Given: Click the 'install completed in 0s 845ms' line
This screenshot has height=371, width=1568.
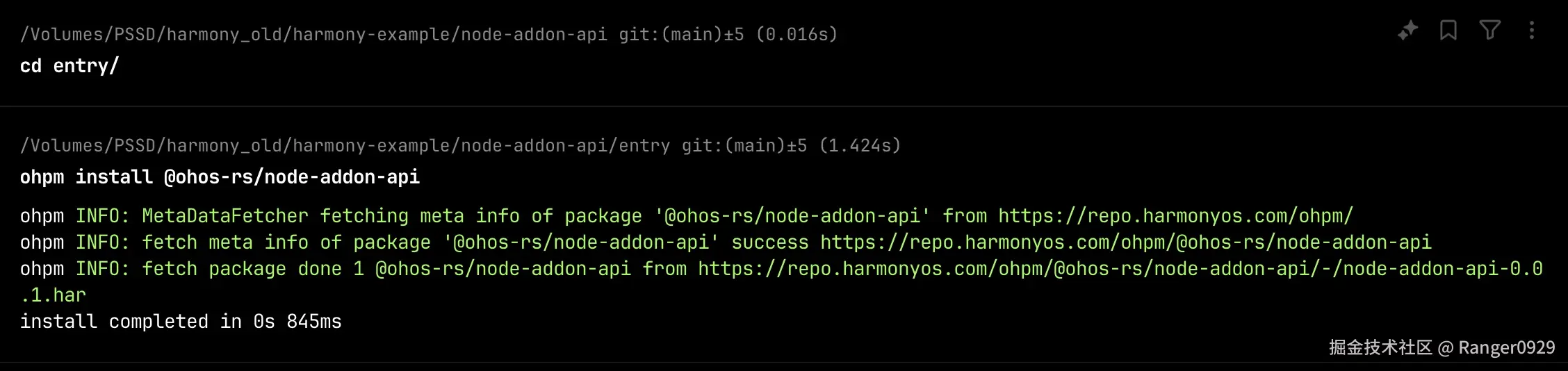Looking at the screenshot, I should pos(181,322).
